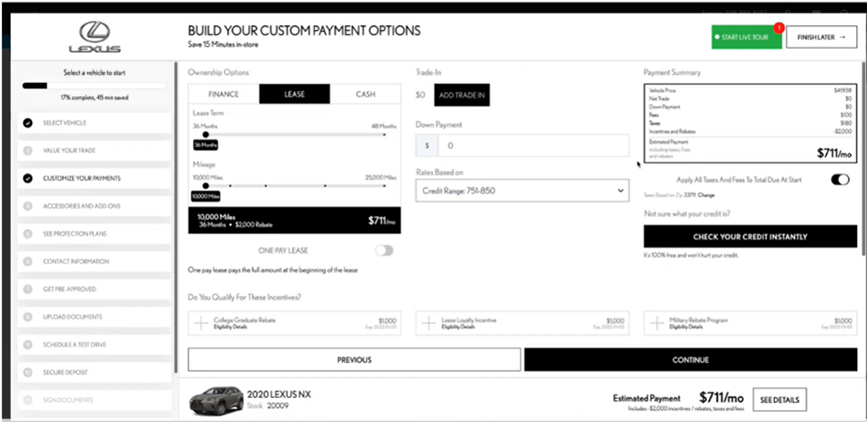Click the Schedule a Test Drive step circle icon
This screenshot has width=867, height=422.
28,345
